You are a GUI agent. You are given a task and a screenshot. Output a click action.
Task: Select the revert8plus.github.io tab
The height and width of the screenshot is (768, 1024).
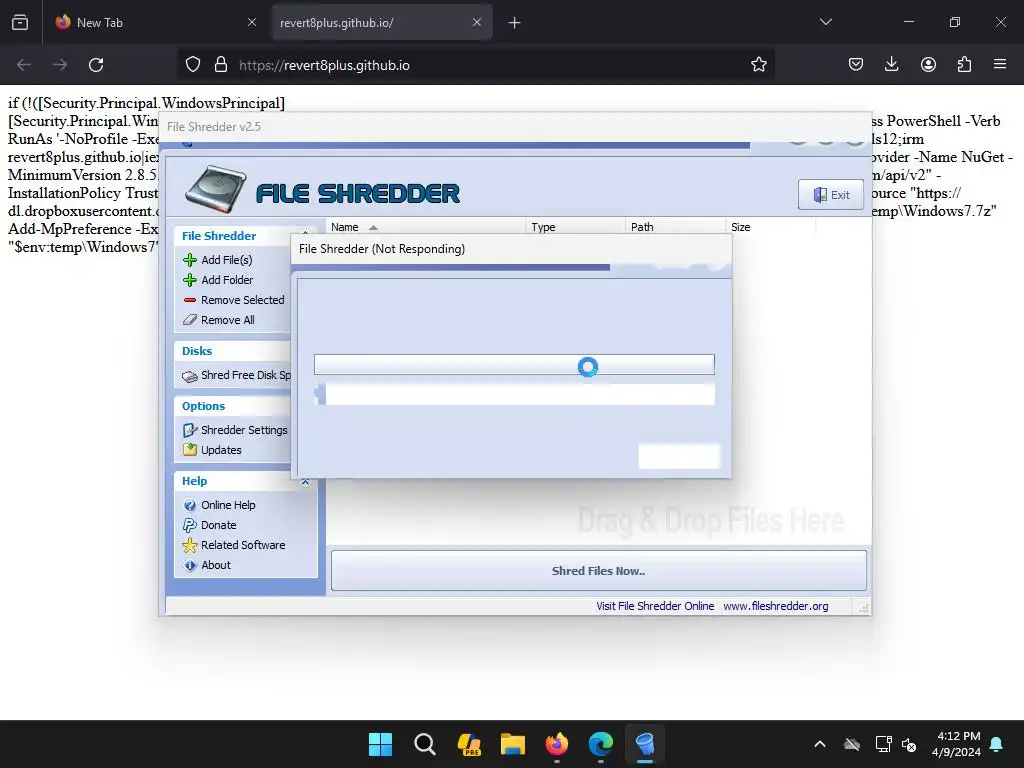tap(382, 22)
